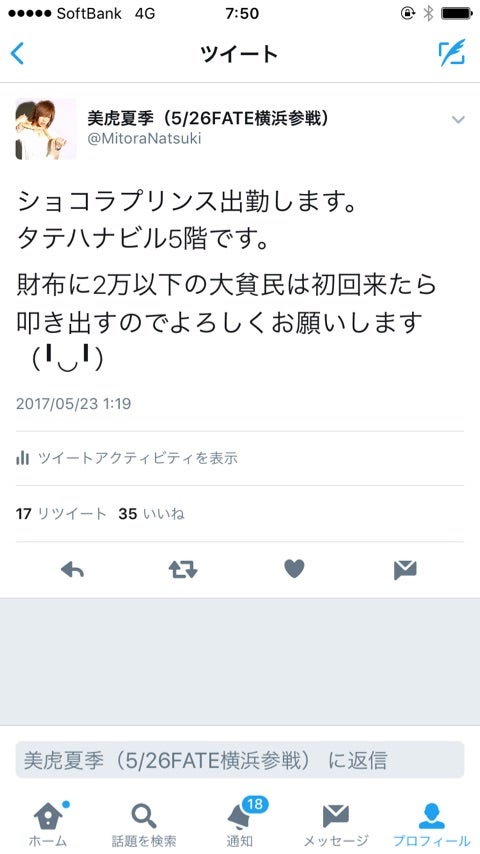The height and width of the screenshot is (854, 480).
Task: Open the tweet options chevron menu
Action: point(458,119)
